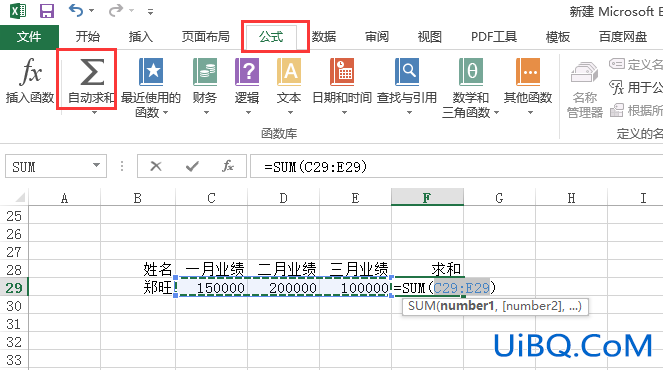
Task: Select column B header
Action: [x=138, y=198]
